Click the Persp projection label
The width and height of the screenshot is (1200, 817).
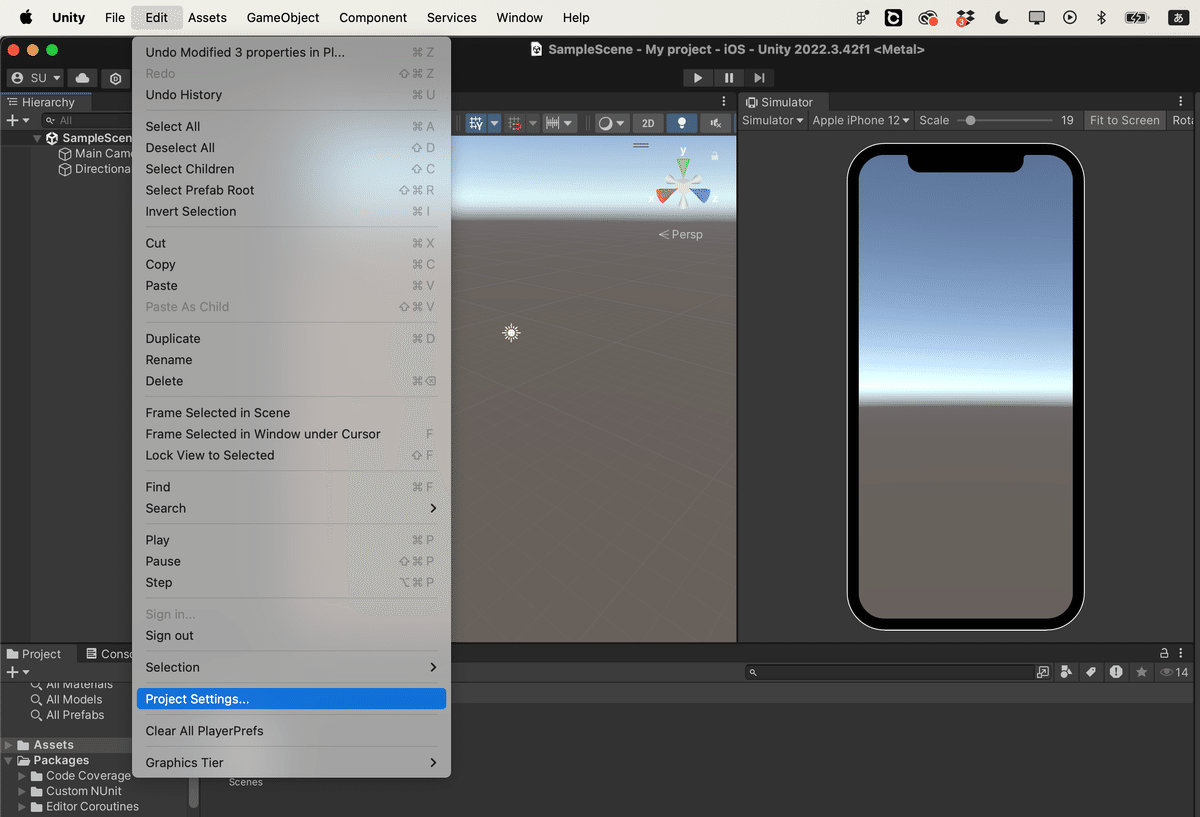pos(681,234)
